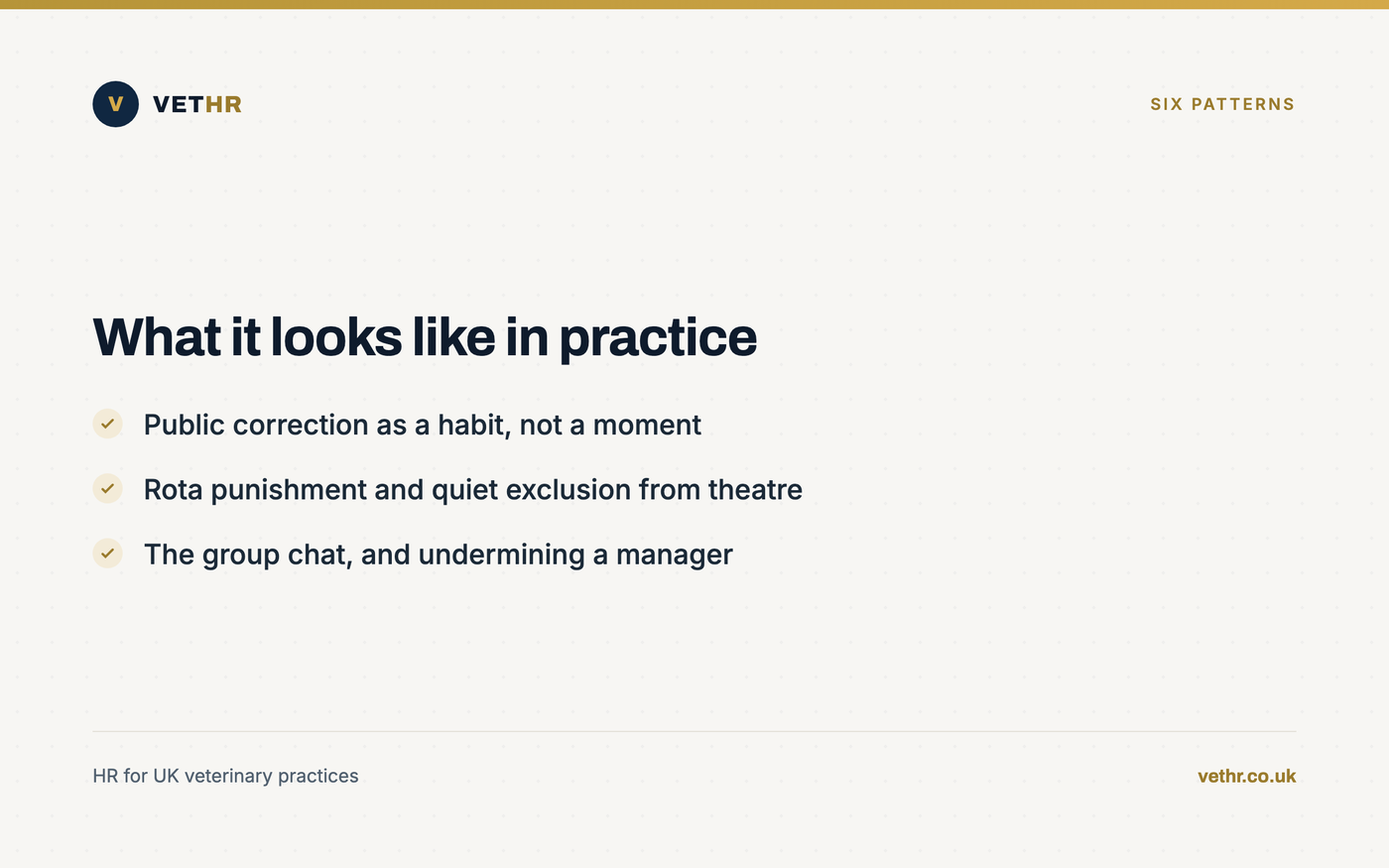The width and height of the screenshot is (1389, 868).
Task: Select the bullet Rota punishment and quiet exclusion
Action: click(x=473, y=489)
